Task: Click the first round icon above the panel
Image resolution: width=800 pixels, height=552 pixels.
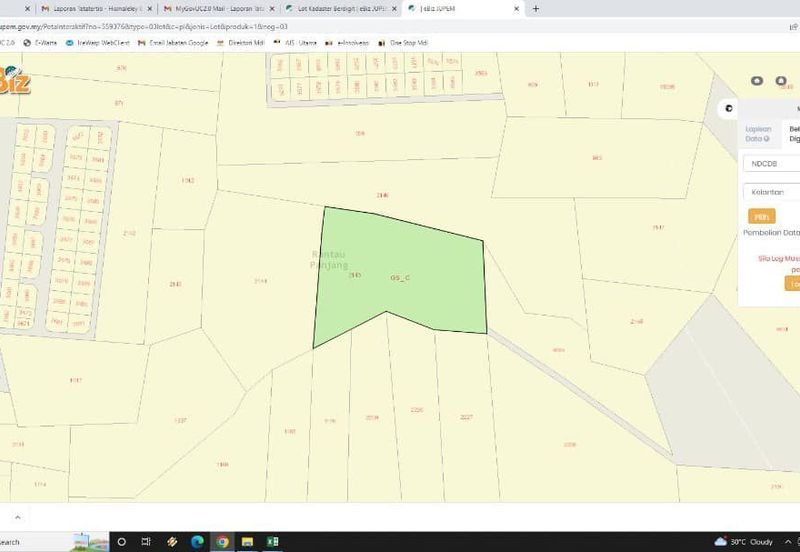Action: click(756, 81)
